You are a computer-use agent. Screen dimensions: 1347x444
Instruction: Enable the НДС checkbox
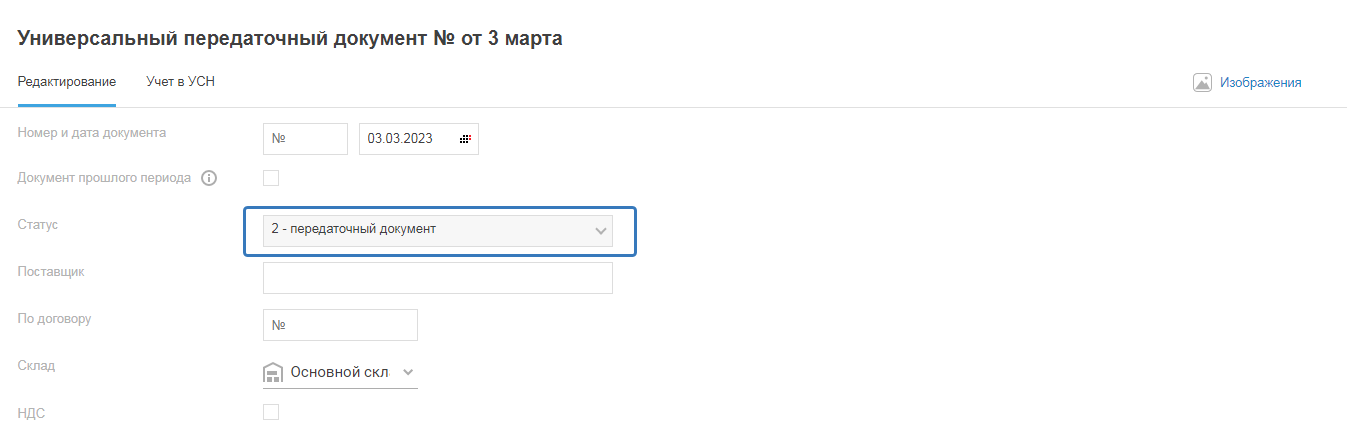[x=271, y=411]
